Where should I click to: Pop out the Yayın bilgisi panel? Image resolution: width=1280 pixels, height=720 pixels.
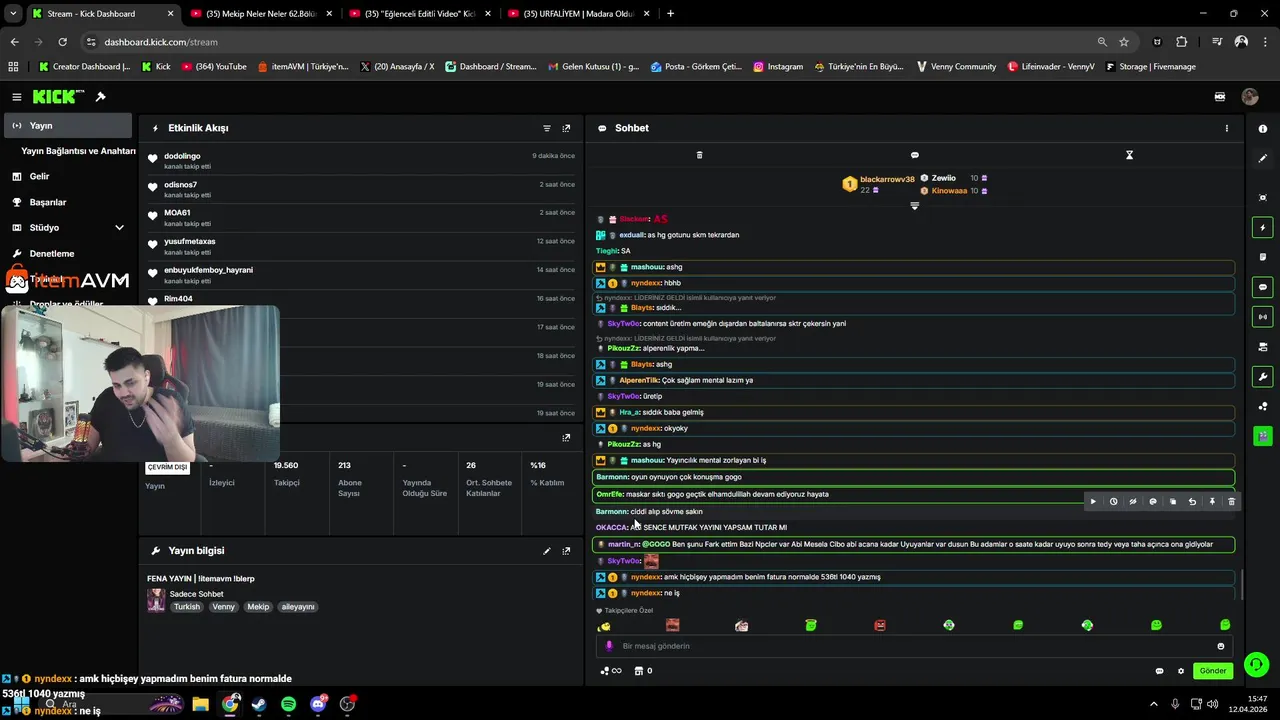[566, 551]
